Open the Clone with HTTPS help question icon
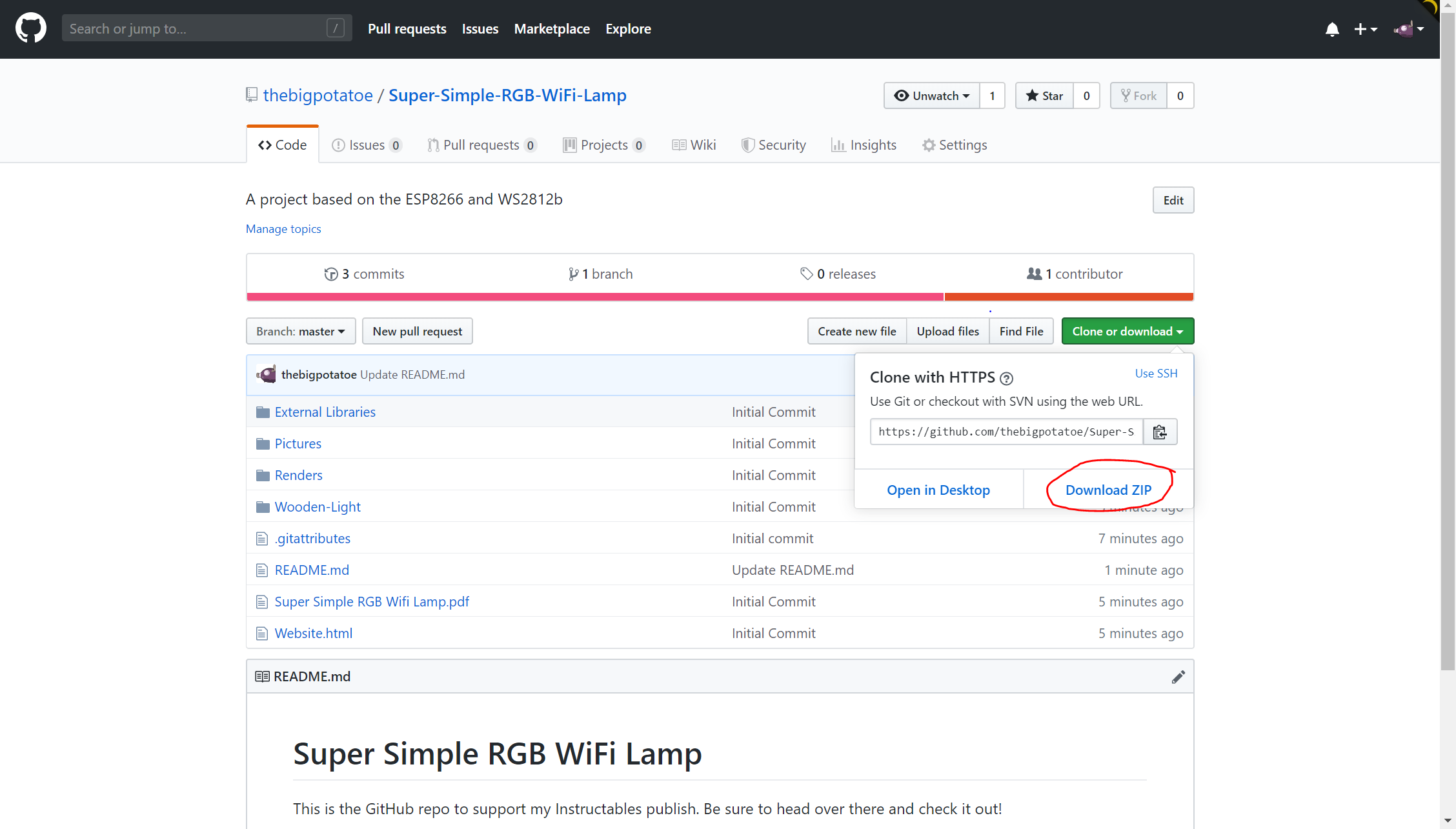 [x=1006, y=379]
